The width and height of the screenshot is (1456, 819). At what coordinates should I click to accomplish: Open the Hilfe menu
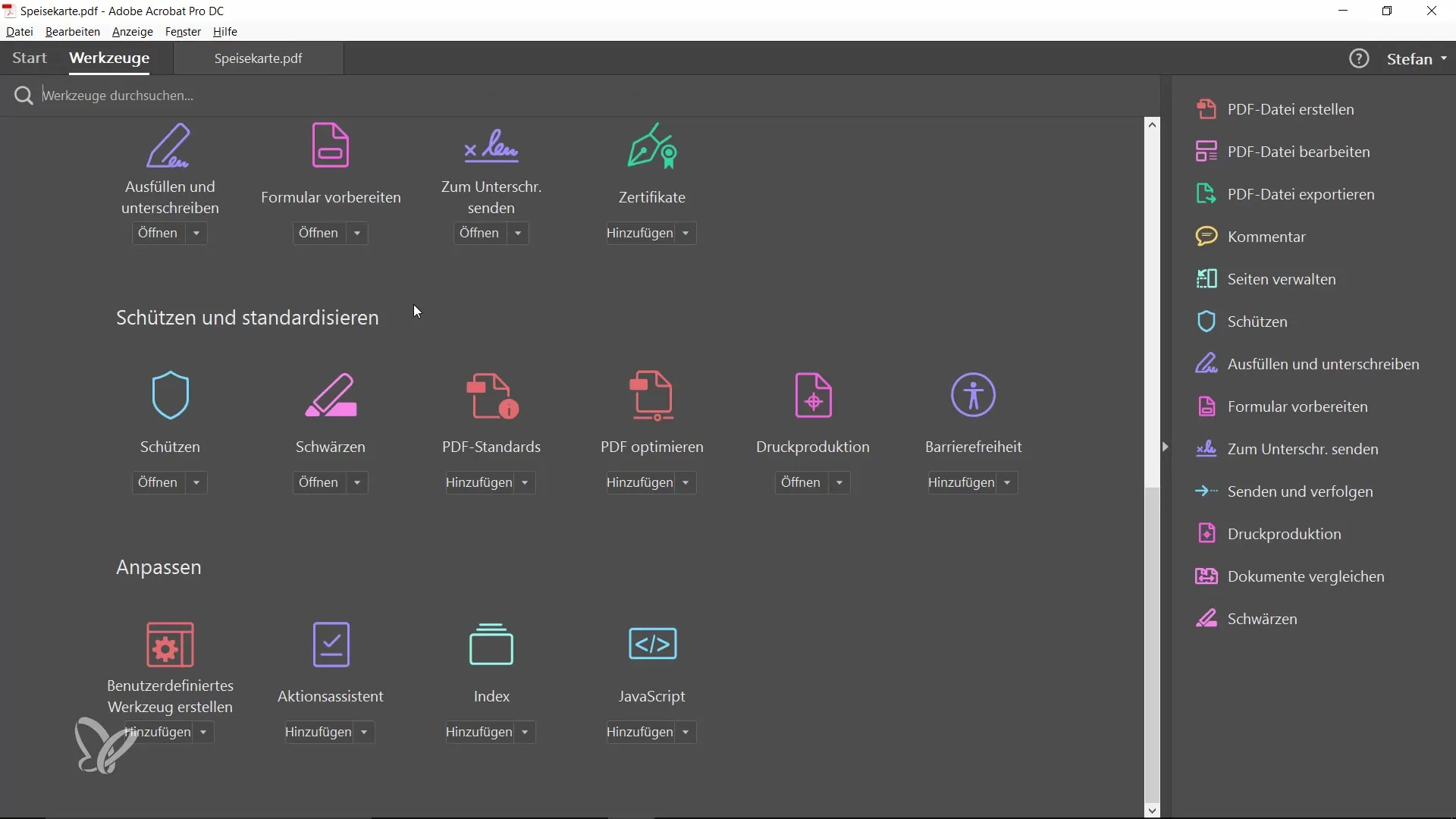(225, 32)
